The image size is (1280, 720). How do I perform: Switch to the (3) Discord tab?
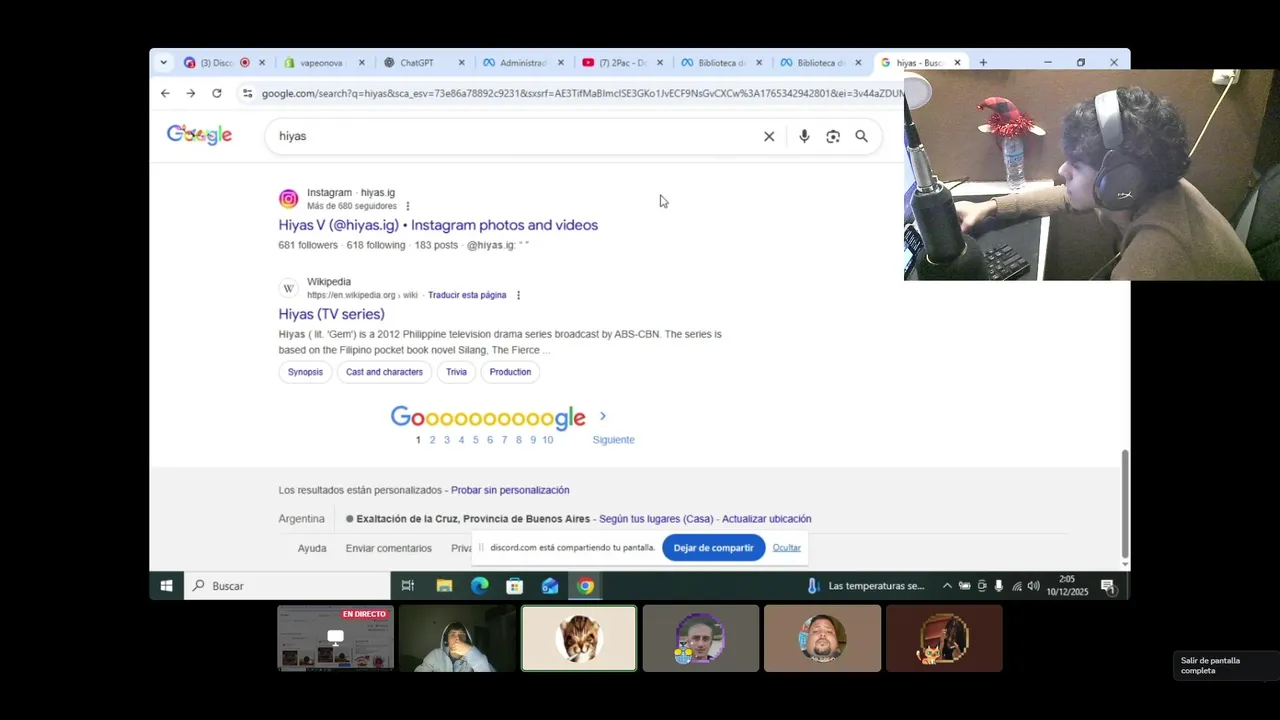(x=216, y=62)
